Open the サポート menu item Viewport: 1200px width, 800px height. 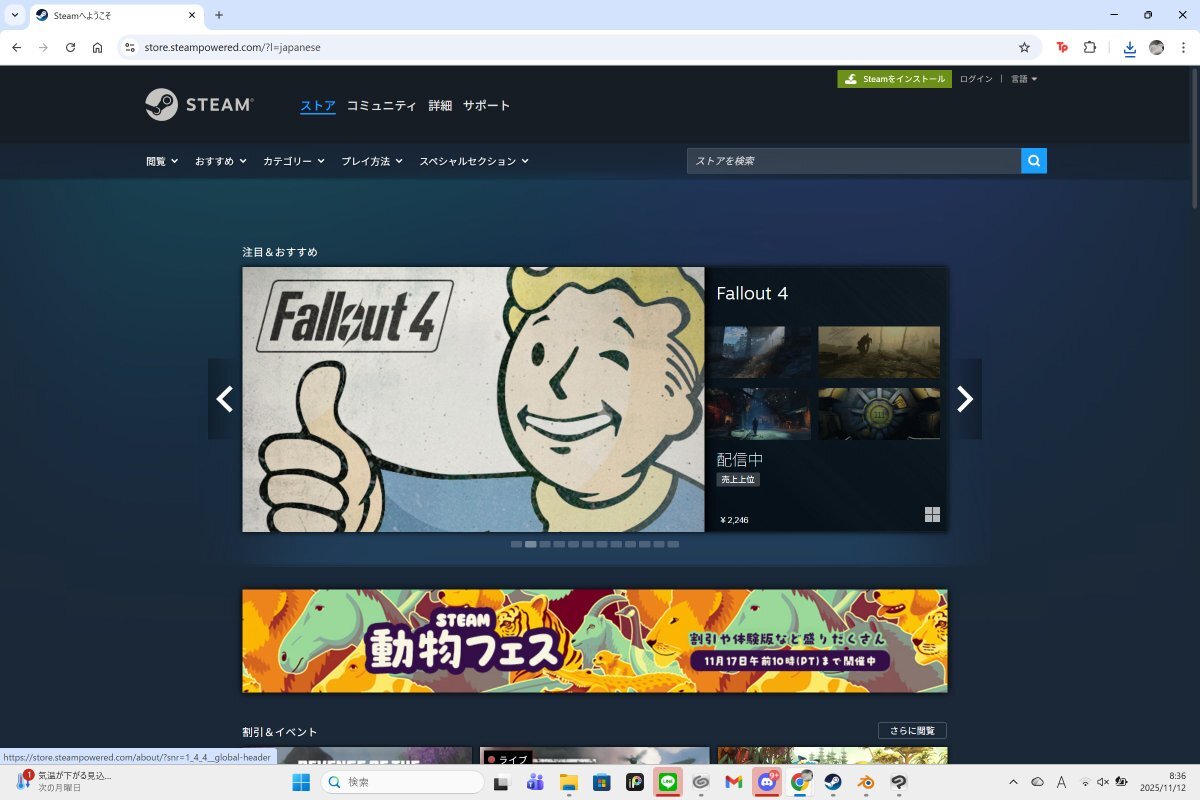(486, 105)
